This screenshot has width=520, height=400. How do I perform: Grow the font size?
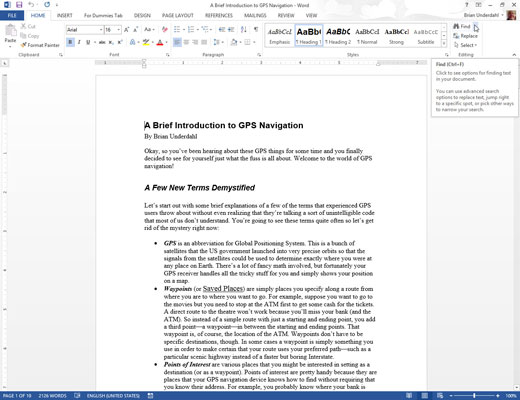[126, 30]
